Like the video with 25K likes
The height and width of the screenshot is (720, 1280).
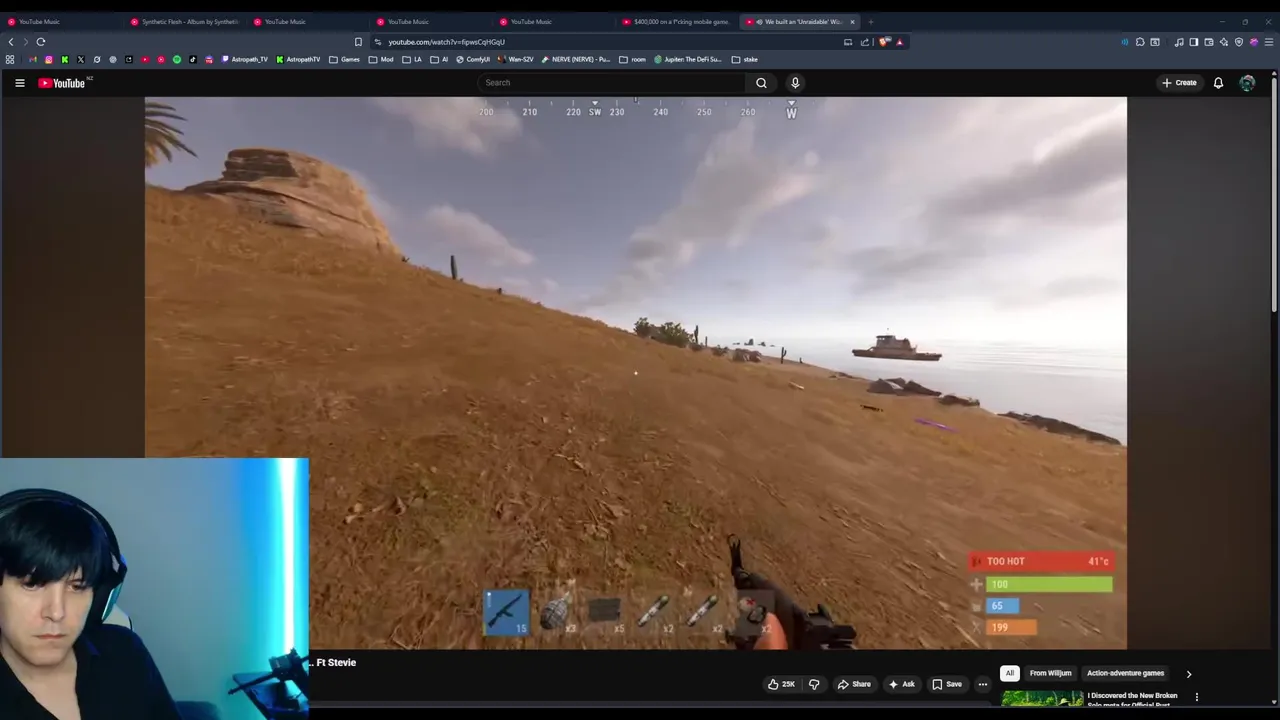pos(781,684)
